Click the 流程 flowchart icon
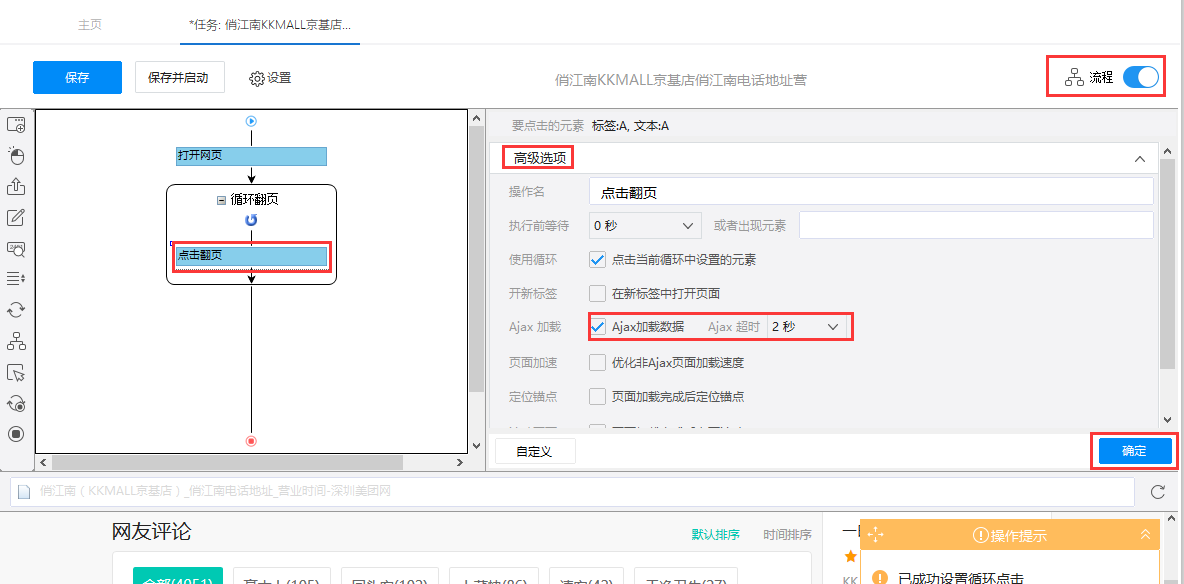The height and width of the screenshot is (584, 1184). (1074, 77)
